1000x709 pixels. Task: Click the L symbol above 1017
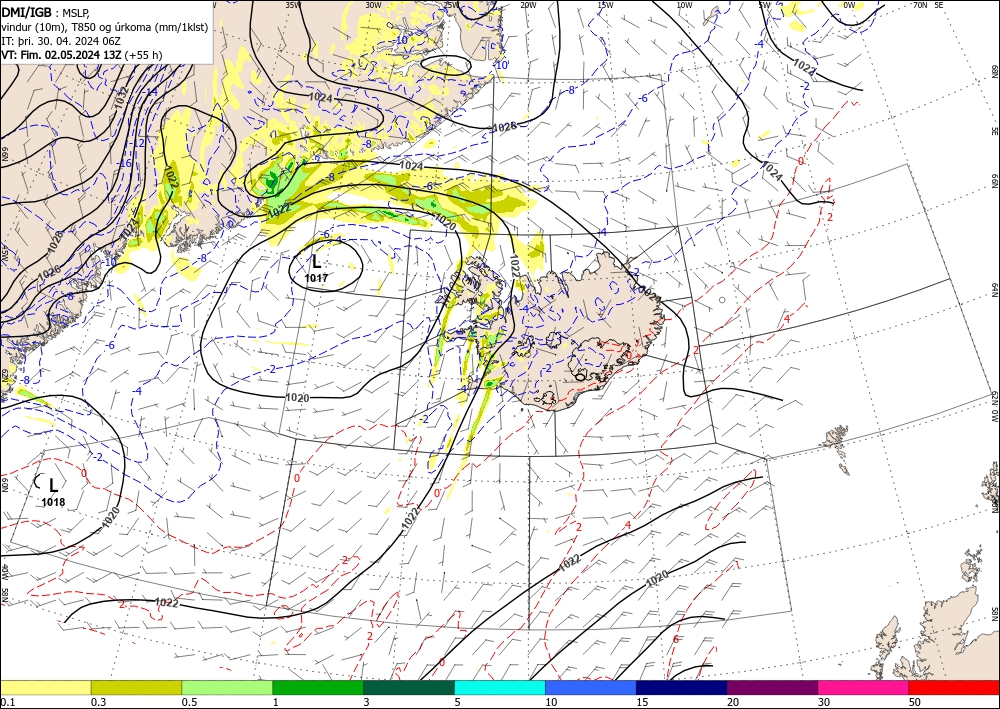click(x=316, y=261)
